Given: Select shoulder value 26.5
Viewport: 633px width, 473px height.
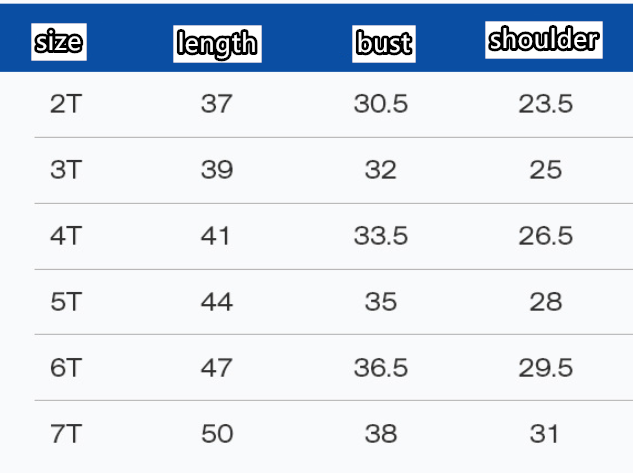Looking at the screenshot, I should (545, 236).
